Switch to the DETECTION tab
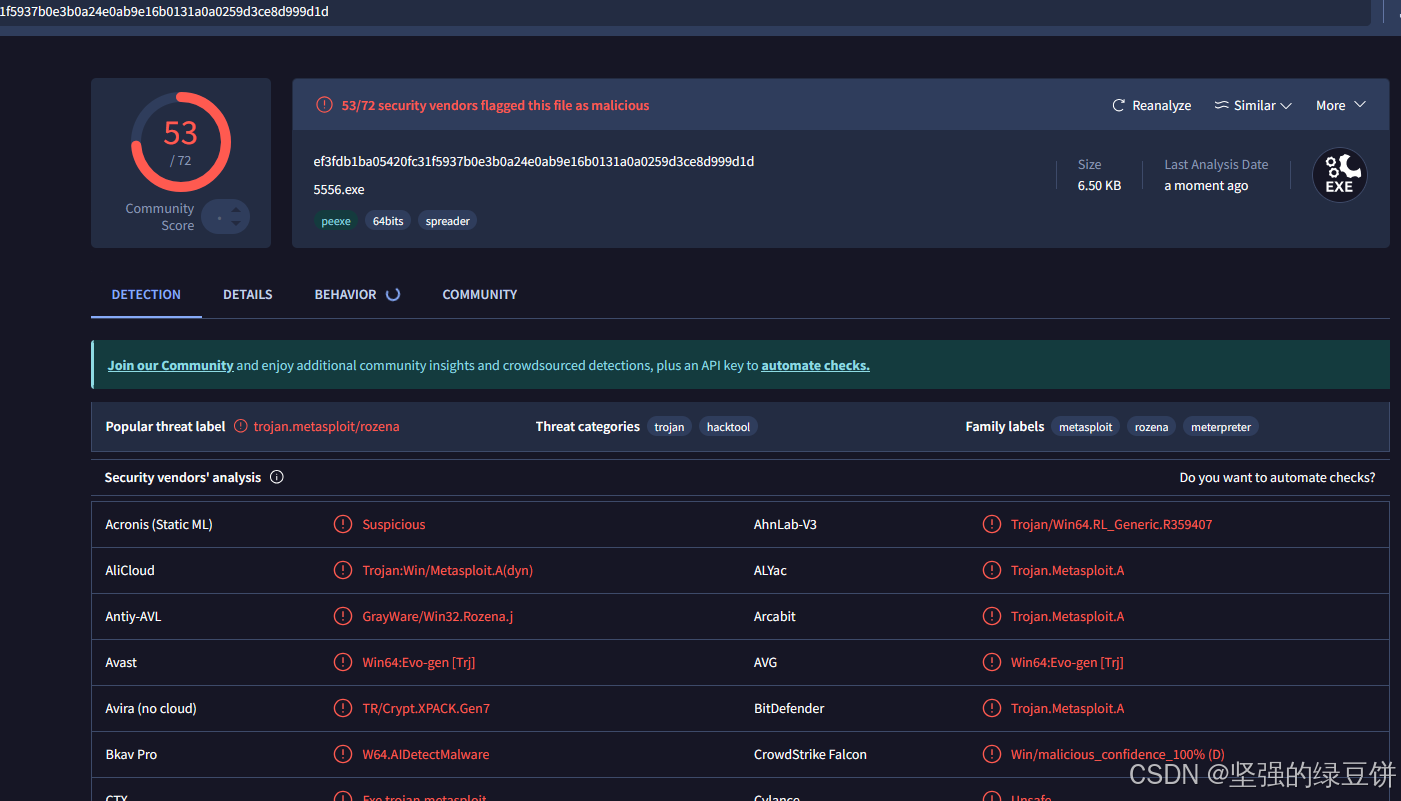This screenshot has width=1401, height=801. (146, 294)
